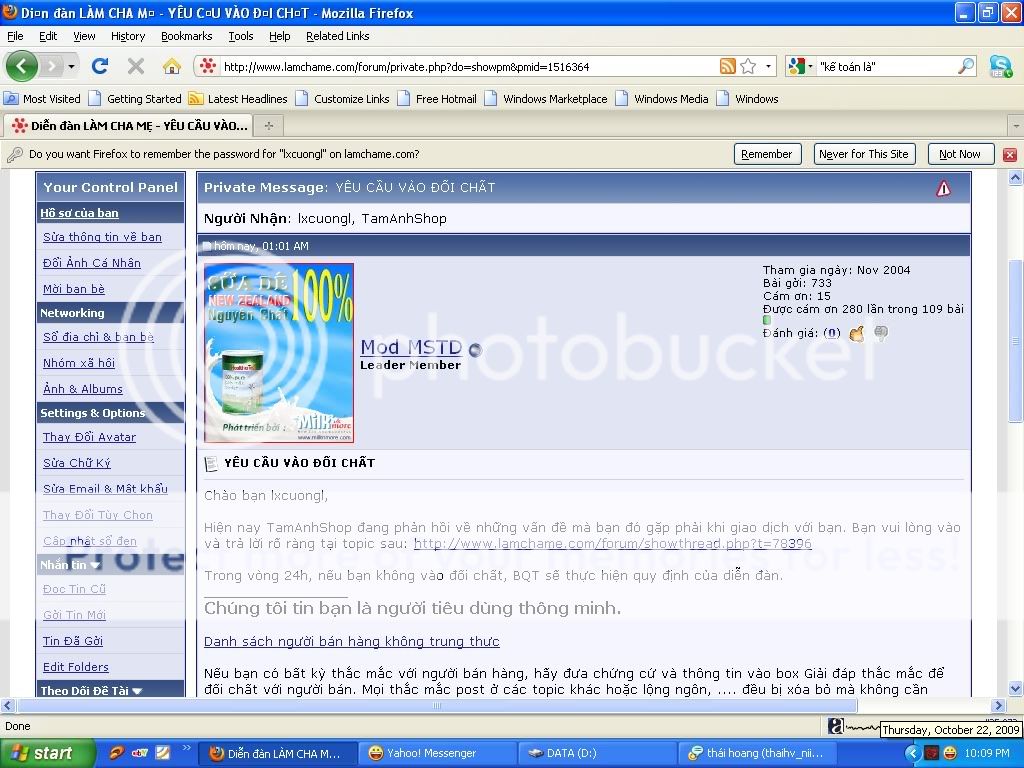Report this message via warning triangle icon
Viewport: 1024px width, 768px height.
pyautogui.click(x=943, y=188)
